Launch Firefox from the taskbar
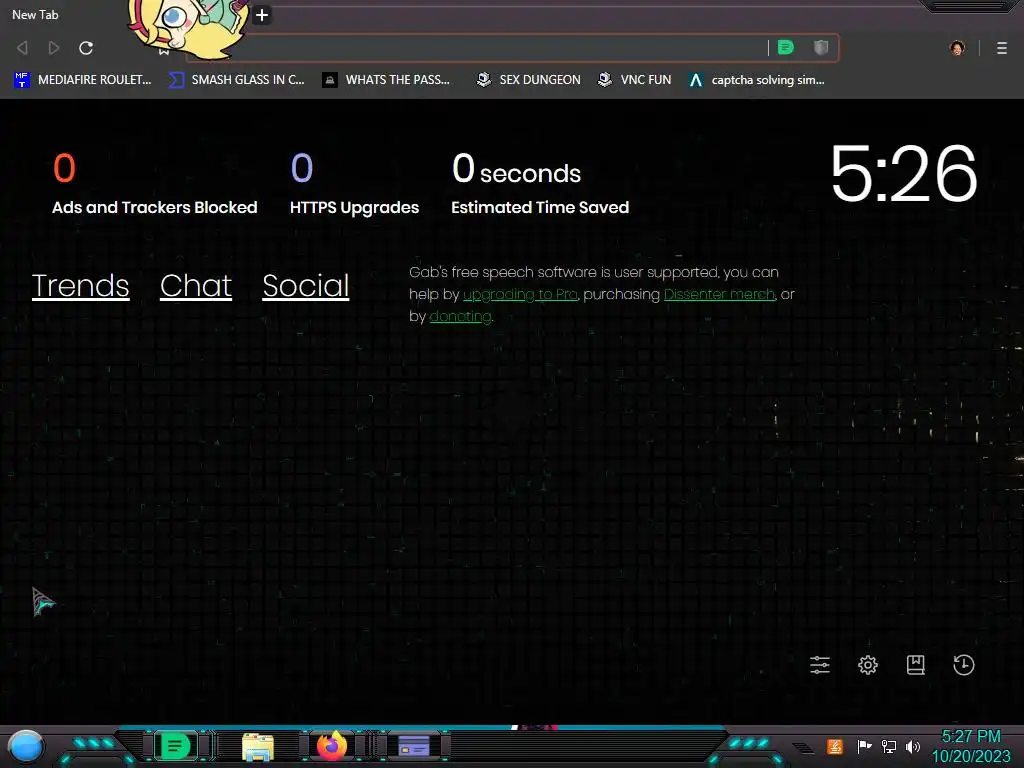Viewport: 1024px width, 768px height. pyautogui.click(x=332, y=746)
